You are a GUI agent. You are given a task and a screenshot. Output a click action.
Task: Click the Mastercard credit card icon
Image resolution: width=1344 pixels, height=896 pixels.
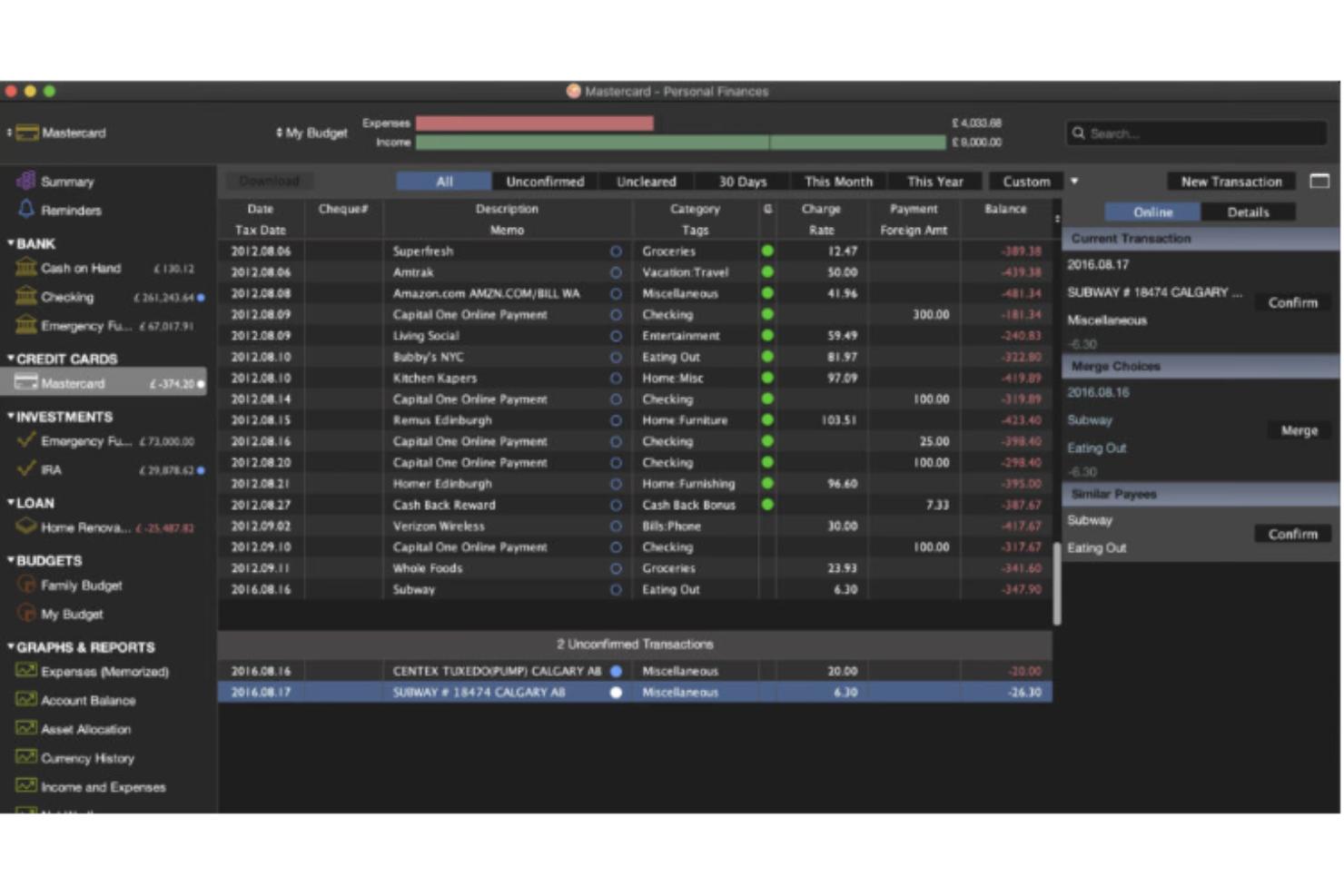(x=25, y=382)
